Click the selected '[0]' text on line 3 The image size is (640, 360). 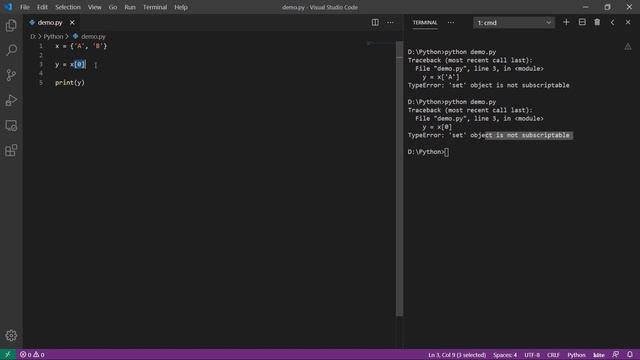point(80,64)
